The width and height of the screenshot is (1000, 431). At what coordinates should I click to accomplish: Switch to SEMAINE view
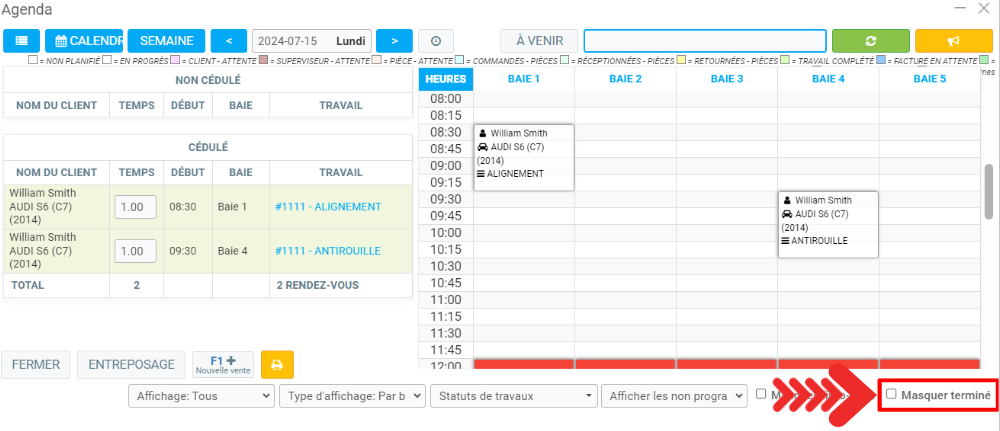point(167,41)
